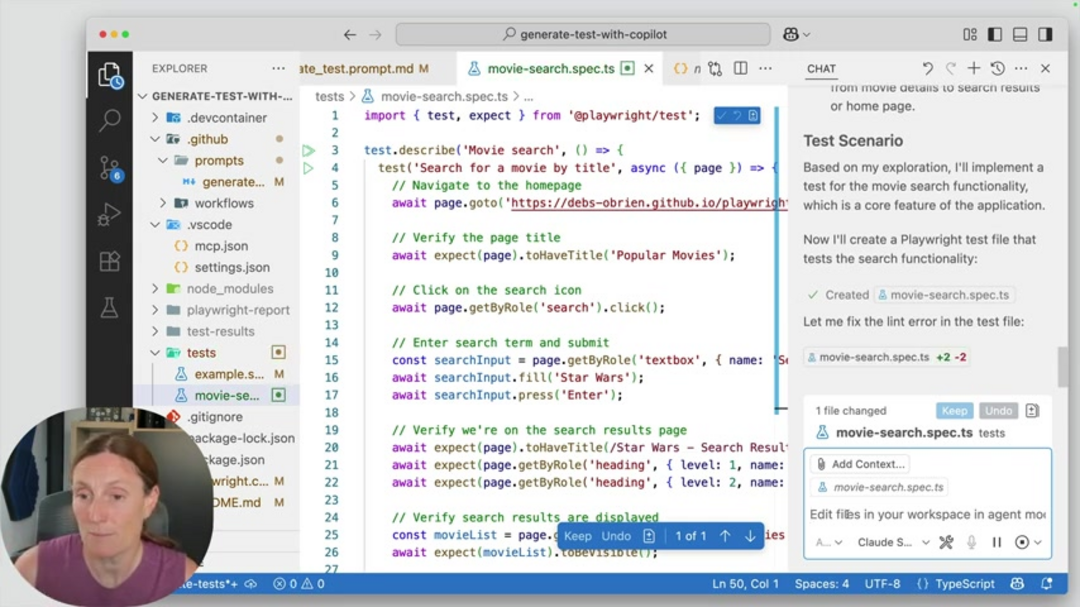Click the Add Context button
The image size is (1080, 607).
(x=861, y=464)
